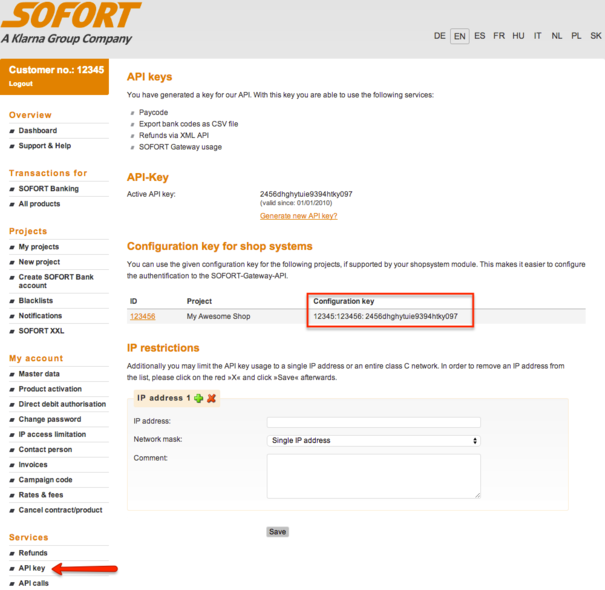Screen dimensions: 605x590
Task: Open API calls in Services
Action: (x=34, y=583)
